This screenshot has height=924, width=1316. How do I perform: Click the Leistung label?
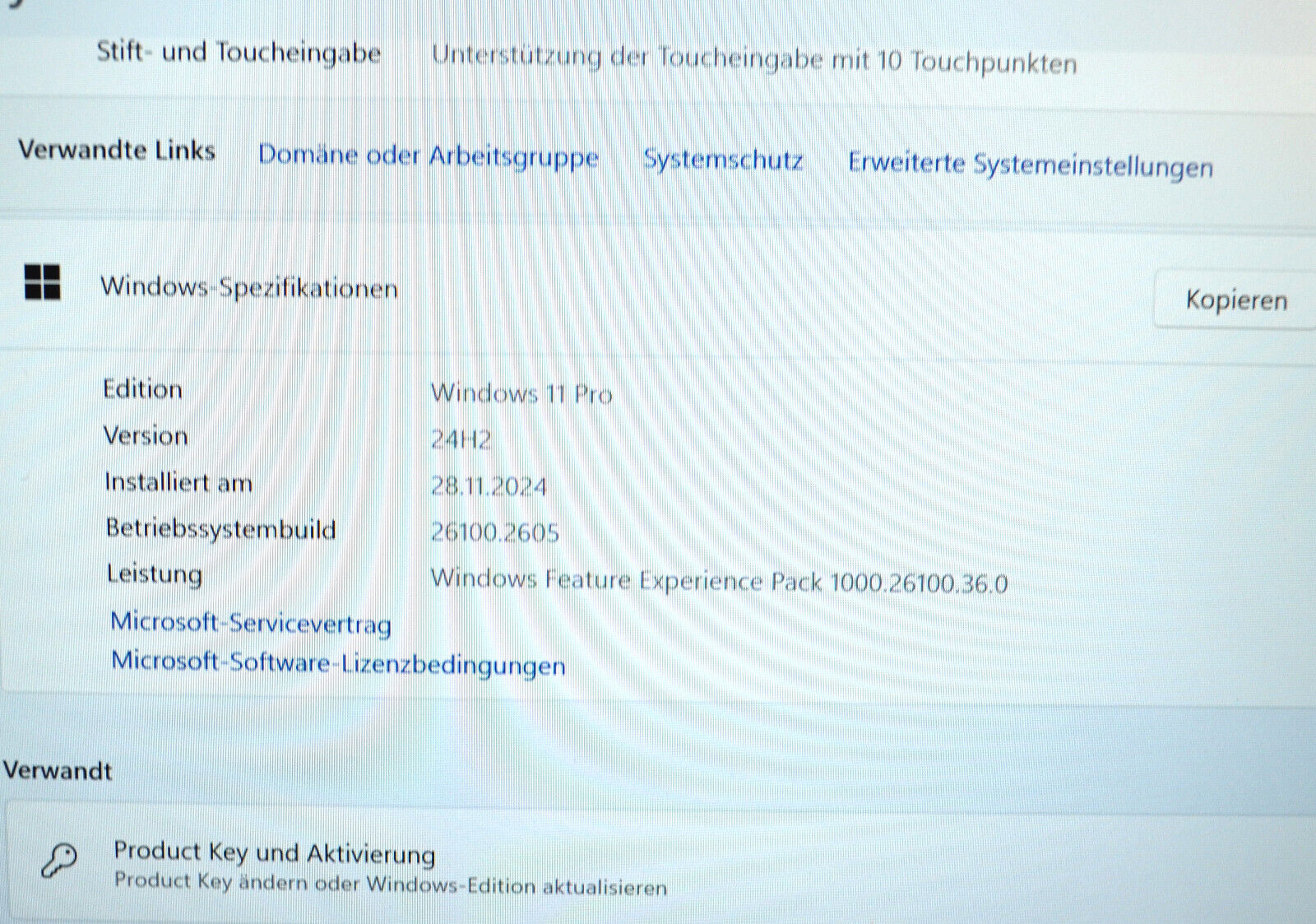click(155, 573)
